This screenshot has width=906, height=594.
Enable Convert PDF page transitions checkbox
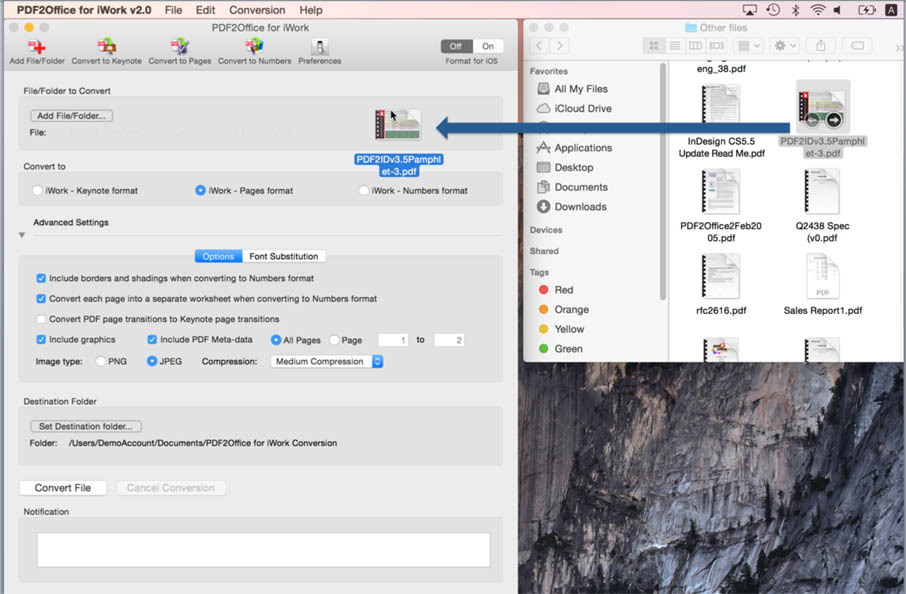[x=41, y=319]
